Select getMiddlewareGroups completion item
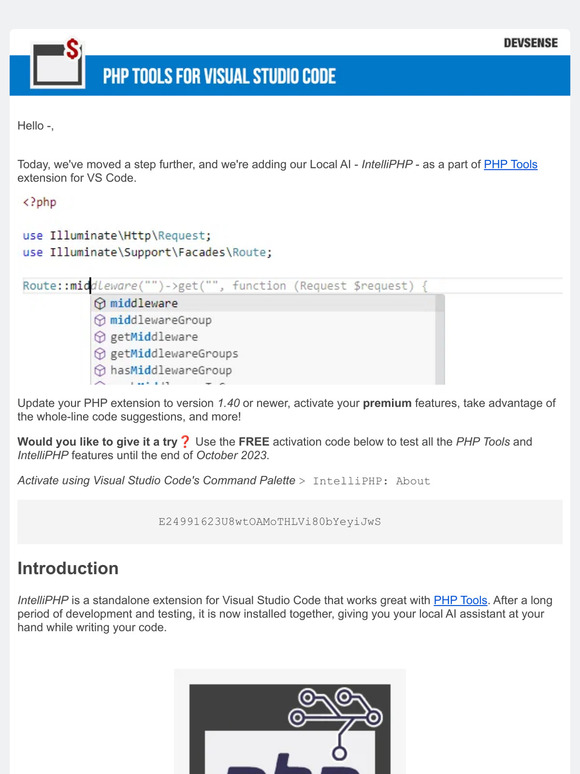The image size is (580, 774). coord(264,353)
